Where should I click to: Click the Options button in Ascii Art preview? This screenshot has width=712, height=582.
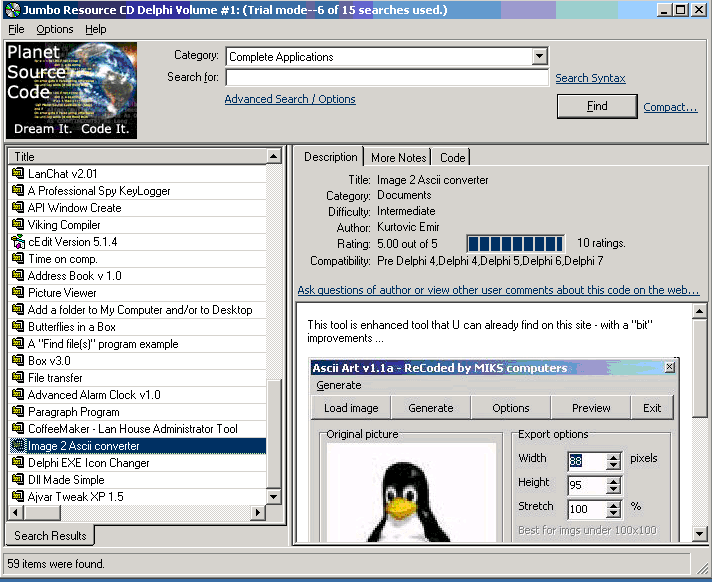[x=511, y=408]
